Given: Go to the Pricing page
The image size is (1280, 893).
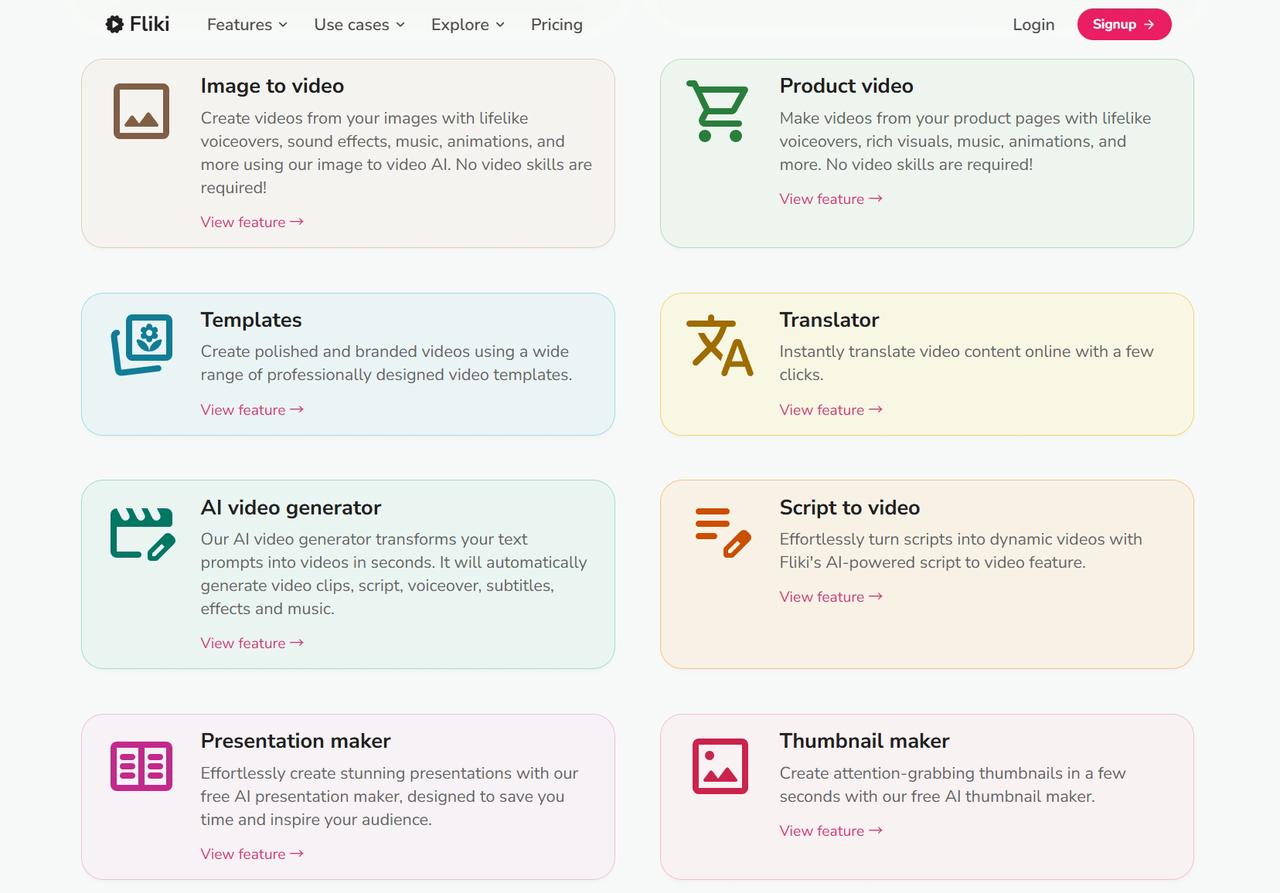Looking at the screenshot, I should 557,24.
